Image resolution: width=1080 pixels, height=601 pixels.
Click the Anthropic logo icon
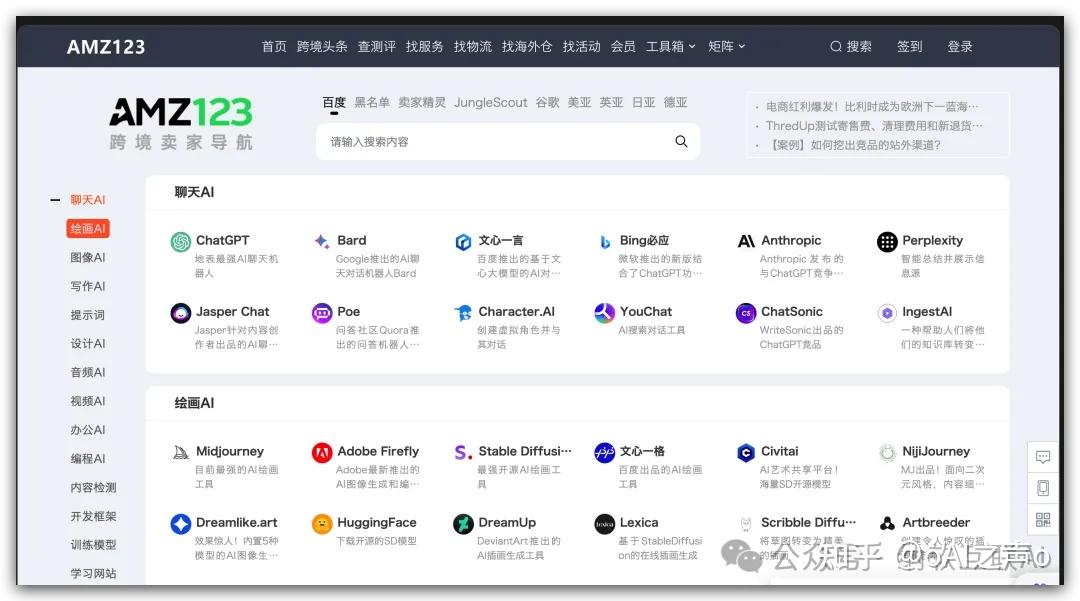[746, 240]
